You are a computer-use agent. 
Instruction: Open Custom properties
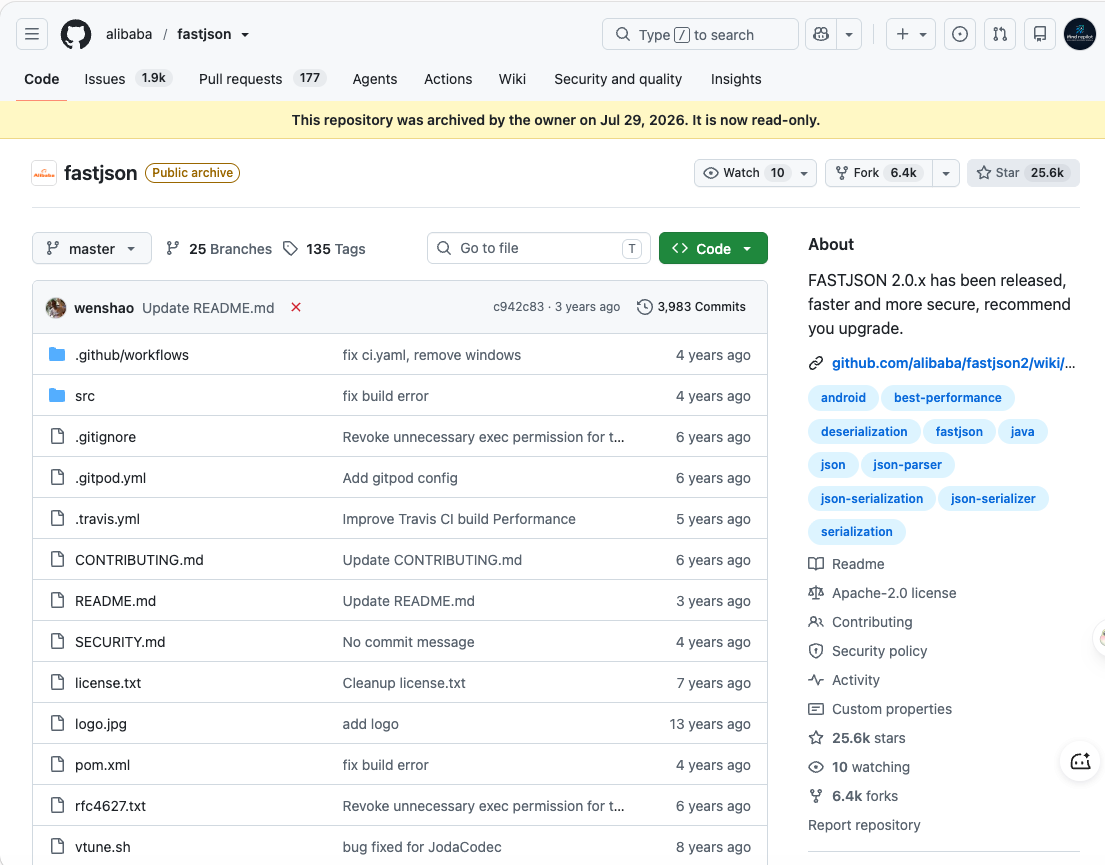coord(880,709)
